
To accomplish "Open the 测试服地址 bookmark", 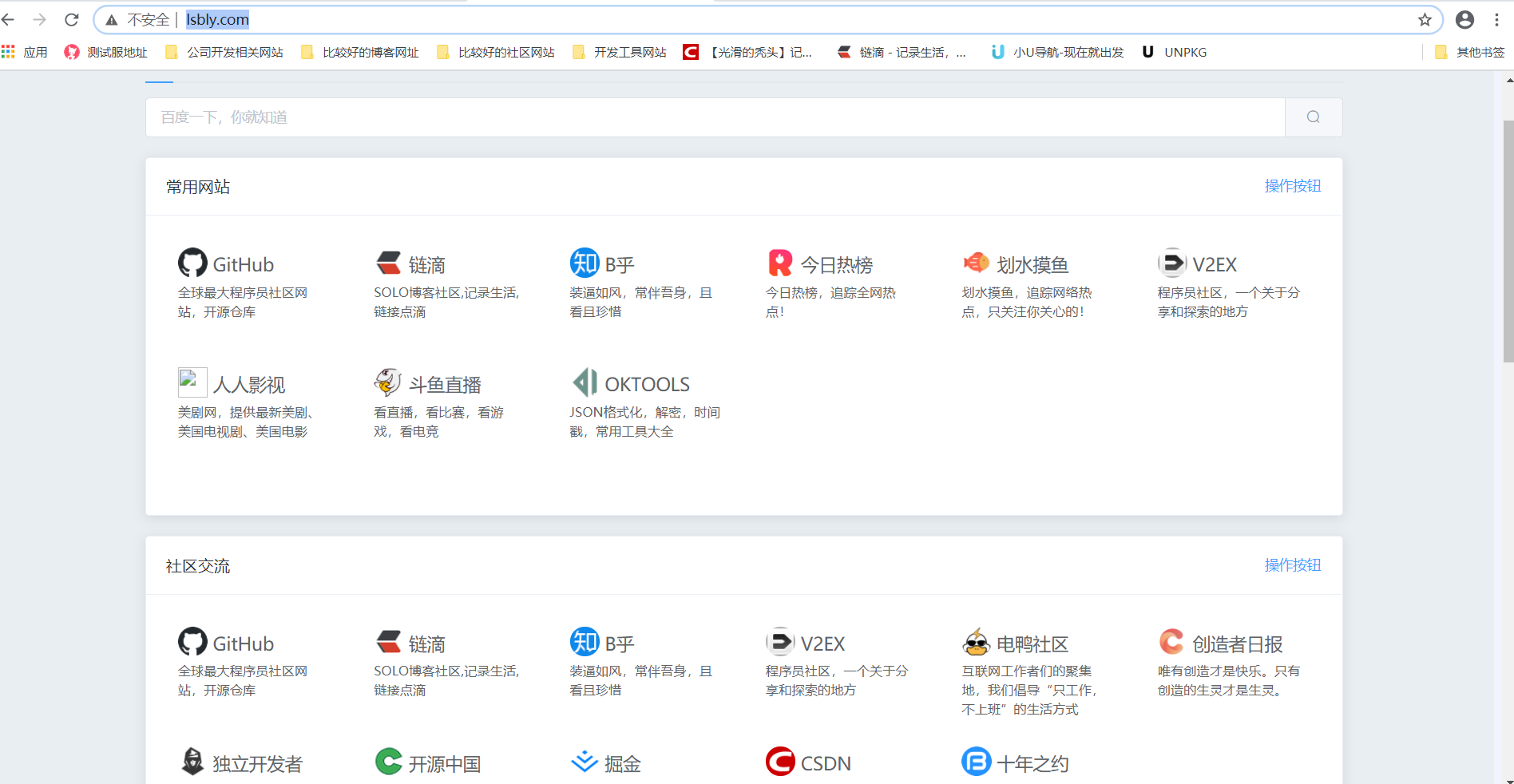I will (106, 52).
